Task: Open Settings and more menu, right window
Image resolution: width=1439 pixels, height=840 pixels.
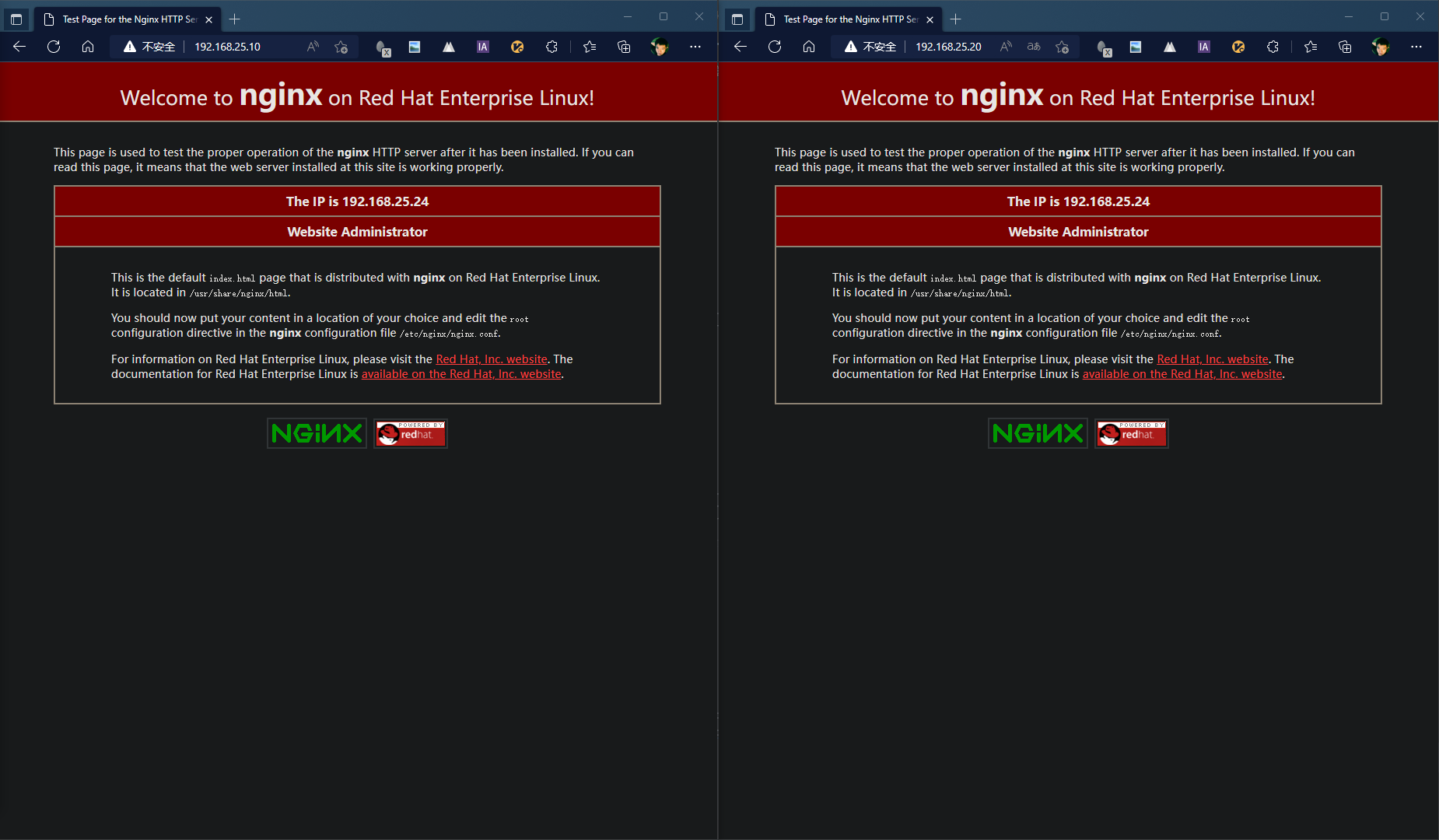Action: point(1416,47)
